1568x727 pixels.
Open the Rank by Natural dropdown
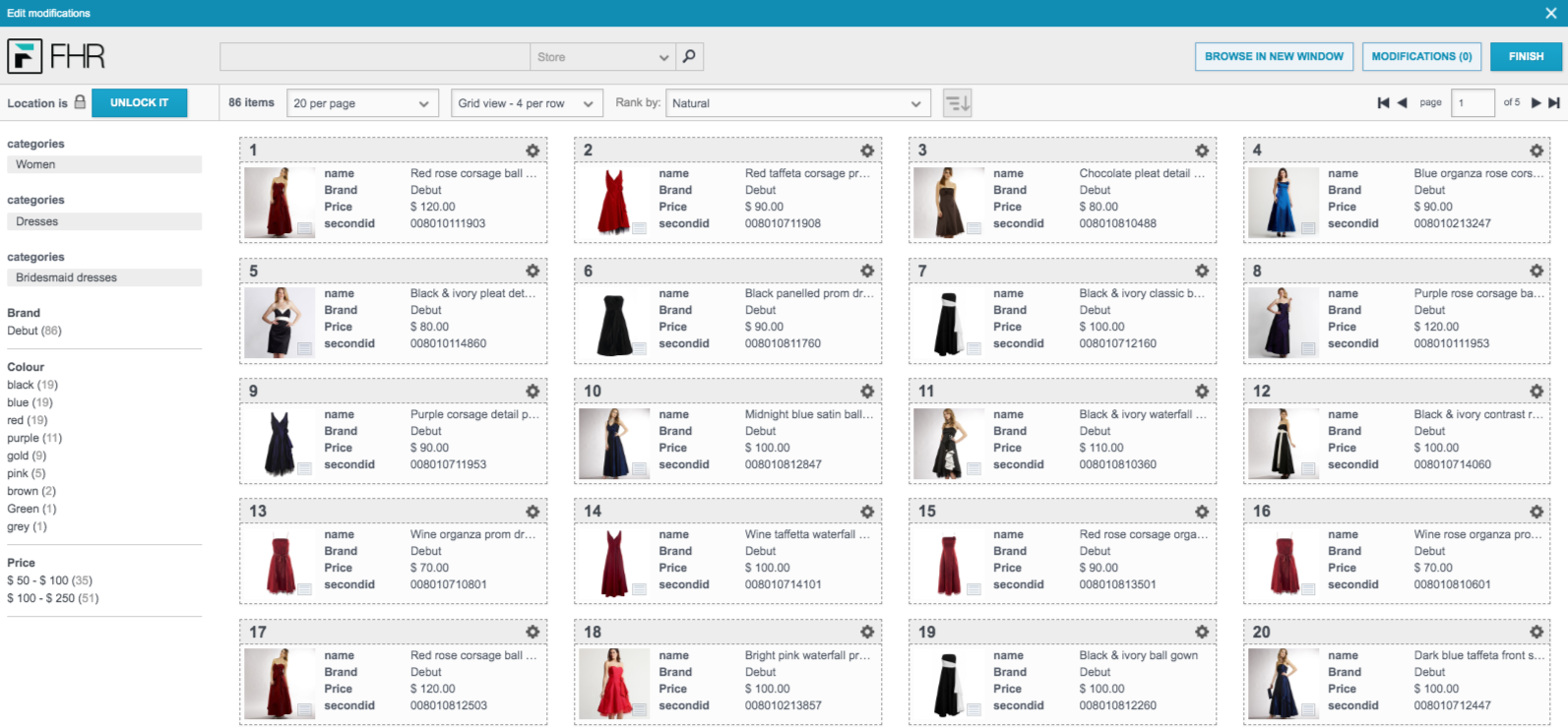(798, 103)
